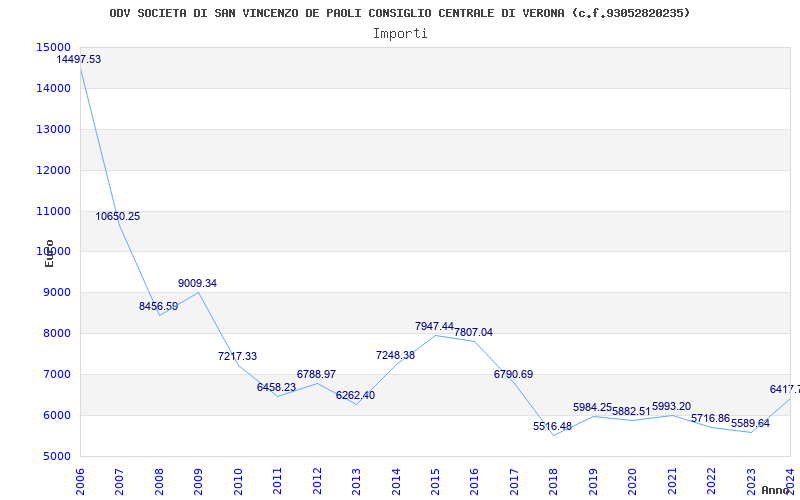Select the 7217.33 data label
The height and width of the screenshot is (500, 800).
[x=237, y=357]
